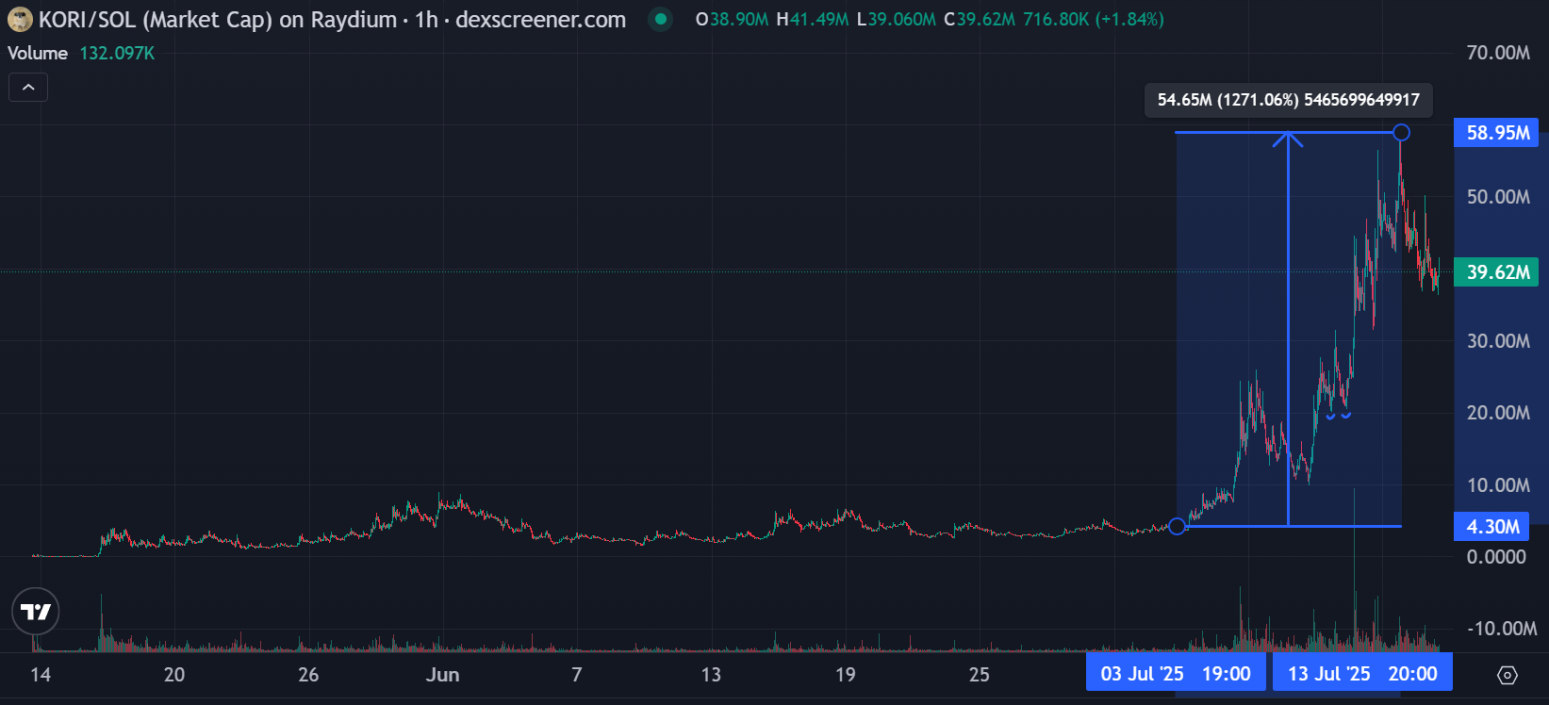Click the Volume indicator label
Screen dimensions: 1549x705
[37, 53]
